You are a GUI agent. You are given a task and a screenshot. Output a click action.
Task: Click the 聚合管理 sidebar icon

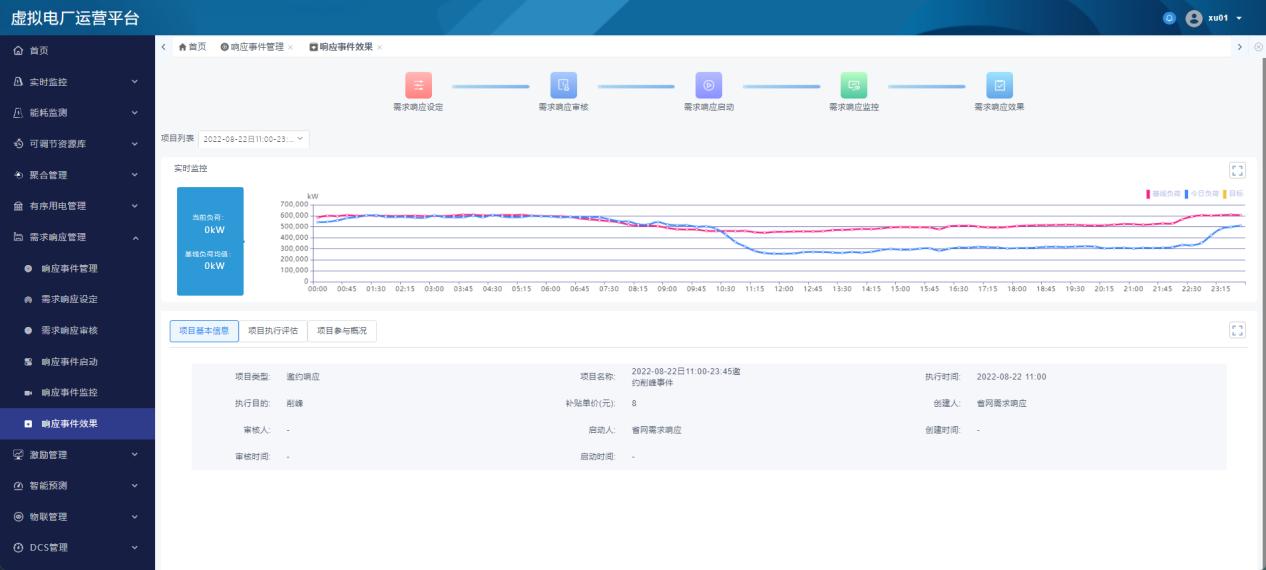[x=17, y=175]
